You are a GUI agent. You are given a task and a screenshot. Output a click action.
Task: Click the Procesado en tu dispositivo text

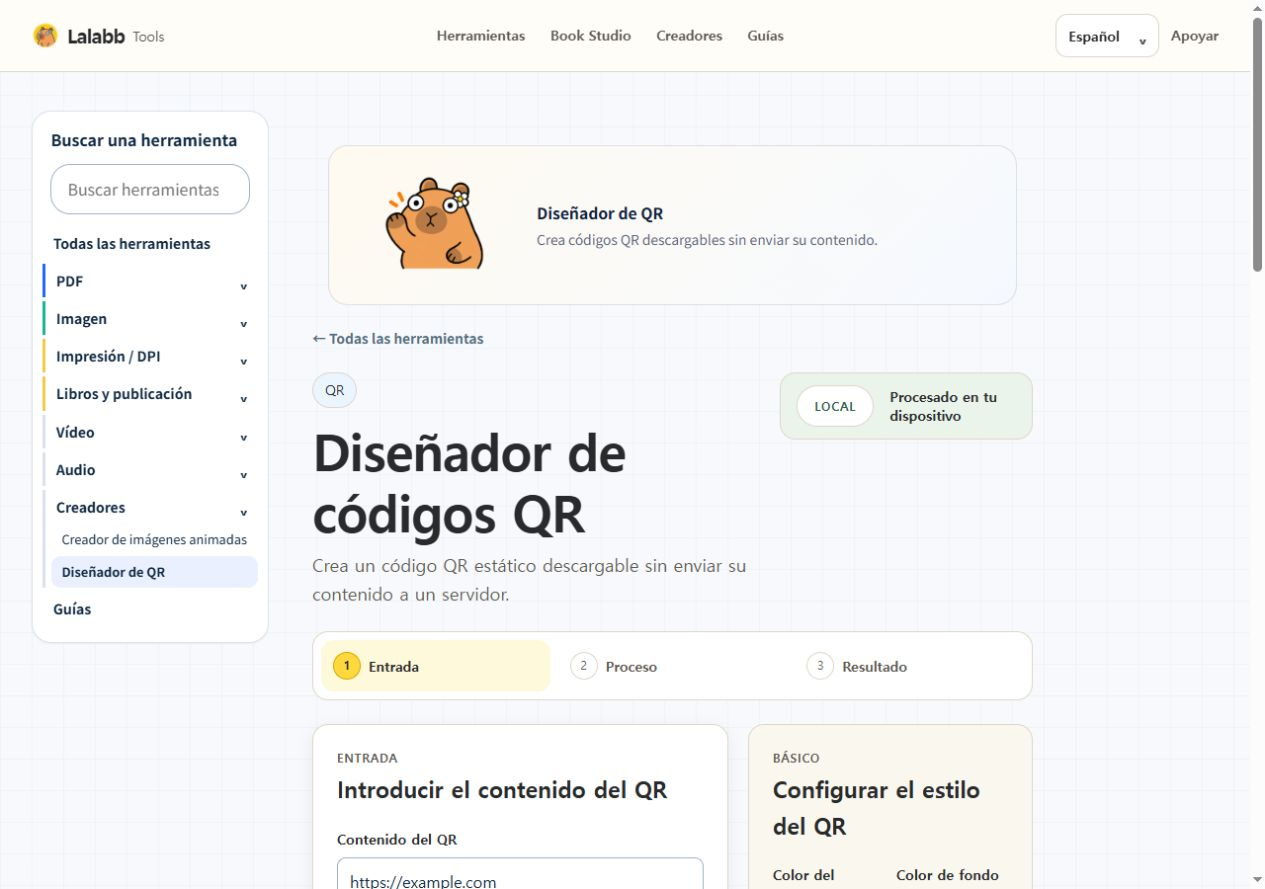(943, 406)
